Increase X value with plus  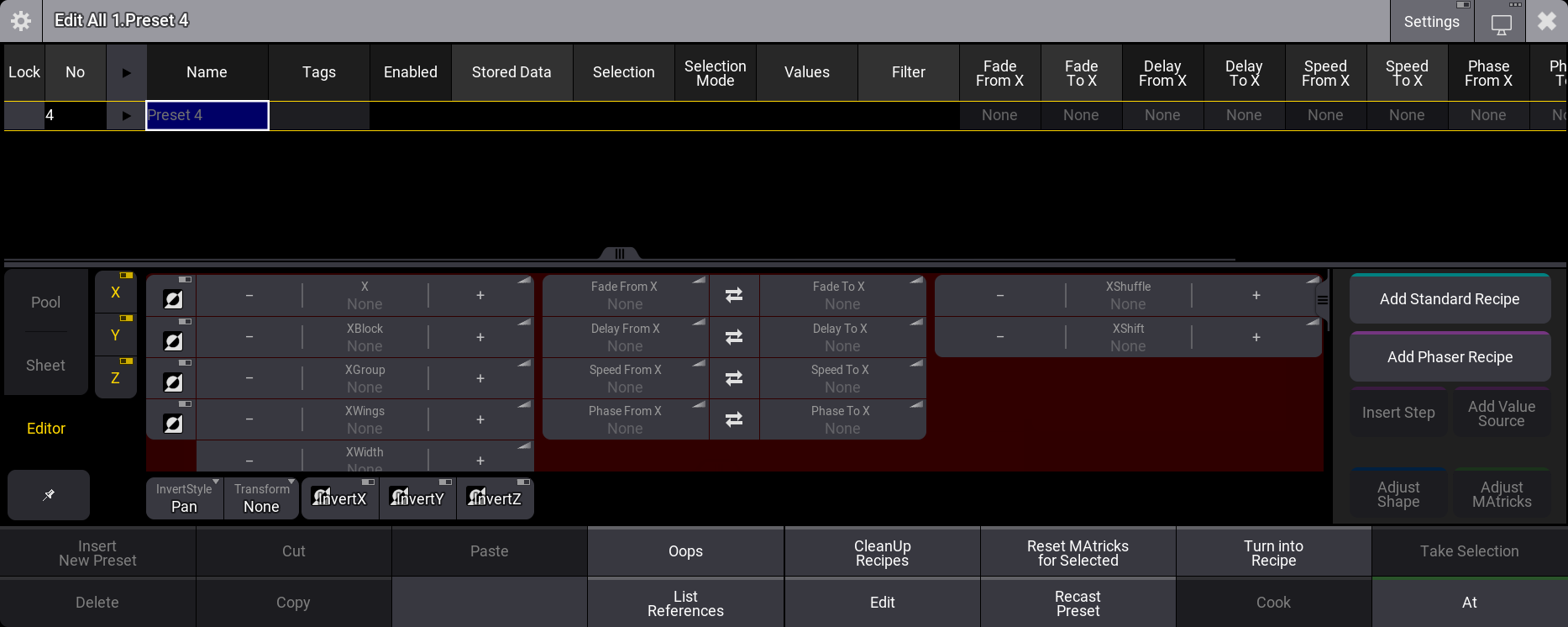[480, 295]
